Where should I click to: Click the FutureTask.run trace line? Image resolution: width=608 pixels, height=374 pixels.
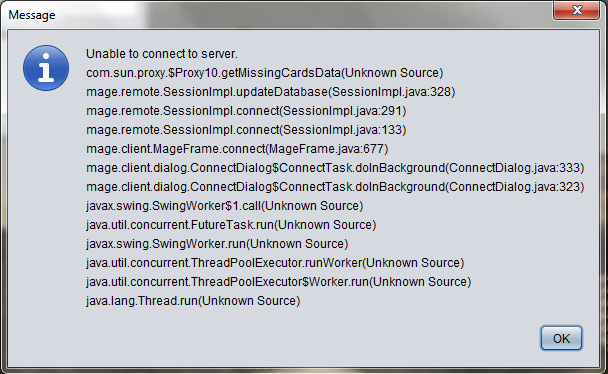pos(231,225)
